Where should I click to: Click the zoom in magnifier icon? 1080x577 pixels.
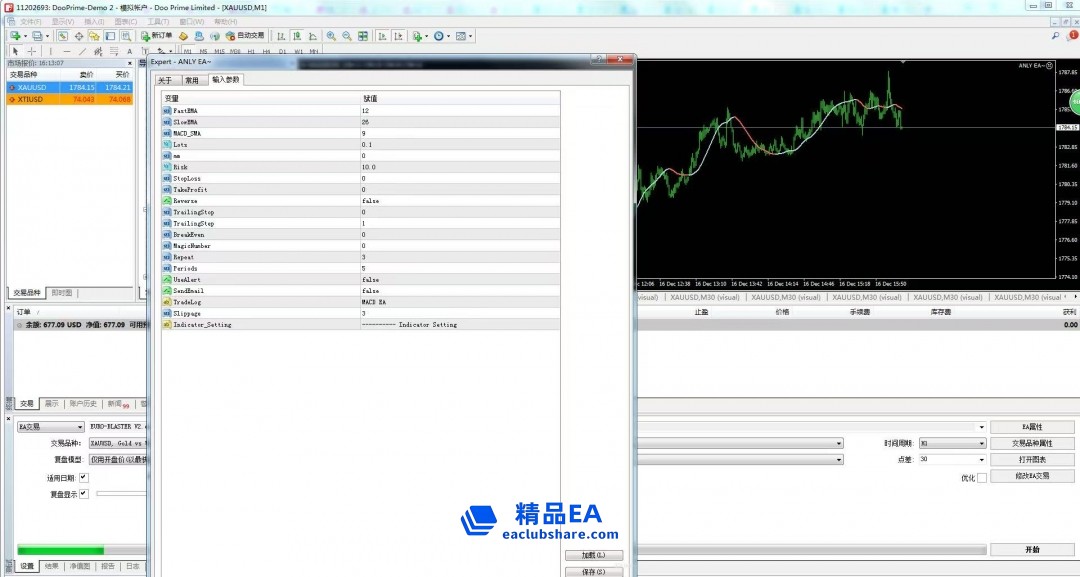coord(331,36)
